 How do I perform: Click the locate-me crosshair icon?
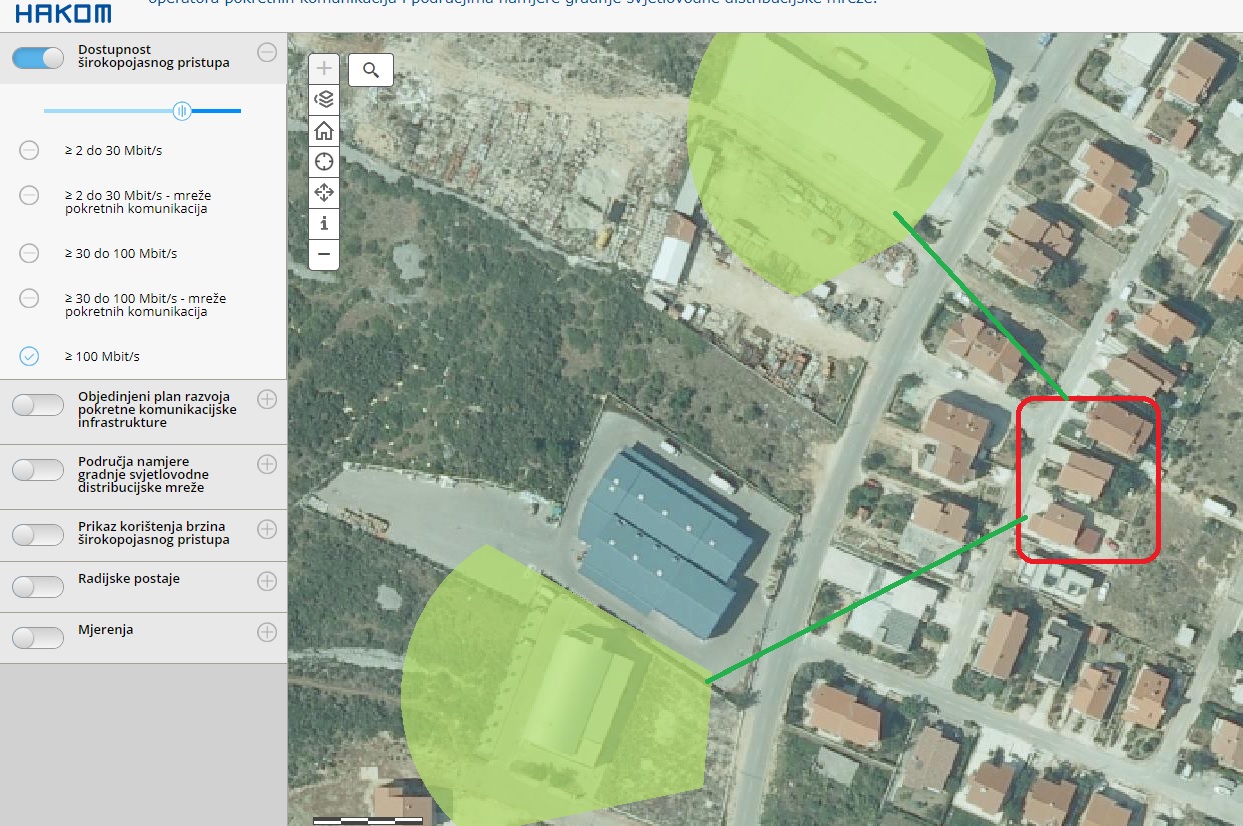pos(324,162)
